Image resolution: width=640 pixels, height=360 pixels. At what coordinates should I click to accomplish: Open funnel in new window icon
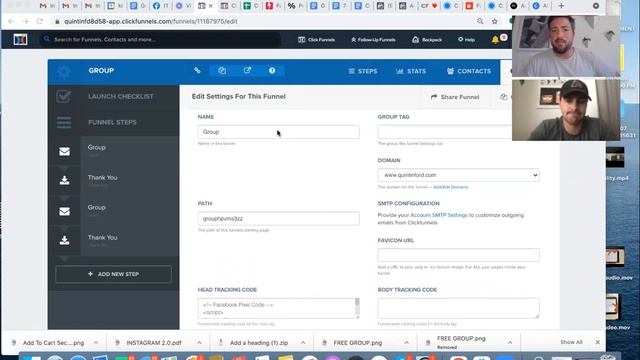247,71
